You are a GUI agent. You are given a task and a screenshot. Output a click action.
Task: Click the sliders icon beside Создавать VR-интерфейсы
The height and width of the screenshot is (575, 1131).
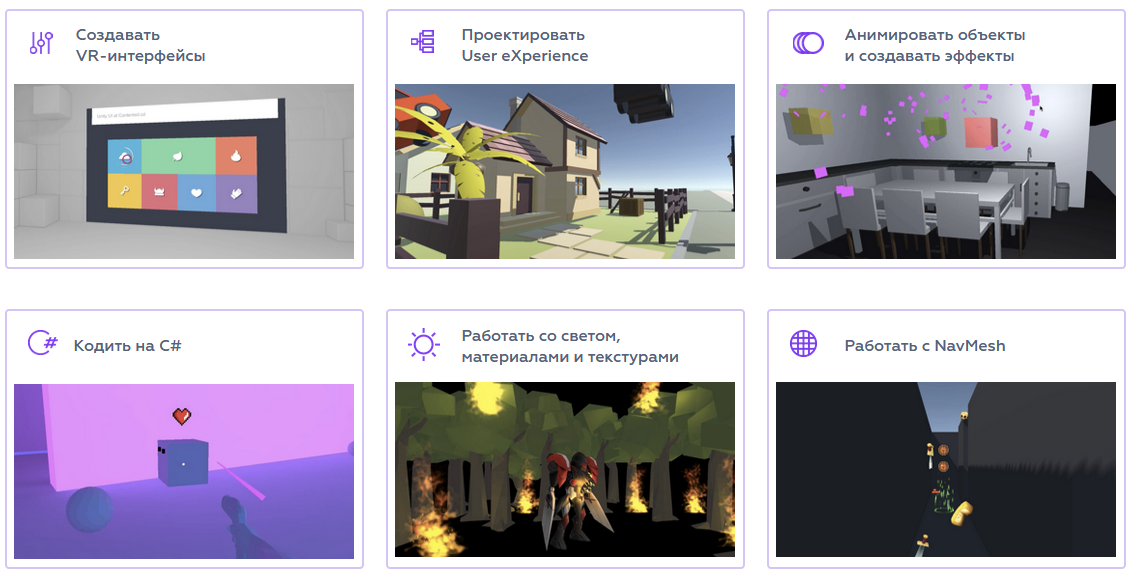41,43
